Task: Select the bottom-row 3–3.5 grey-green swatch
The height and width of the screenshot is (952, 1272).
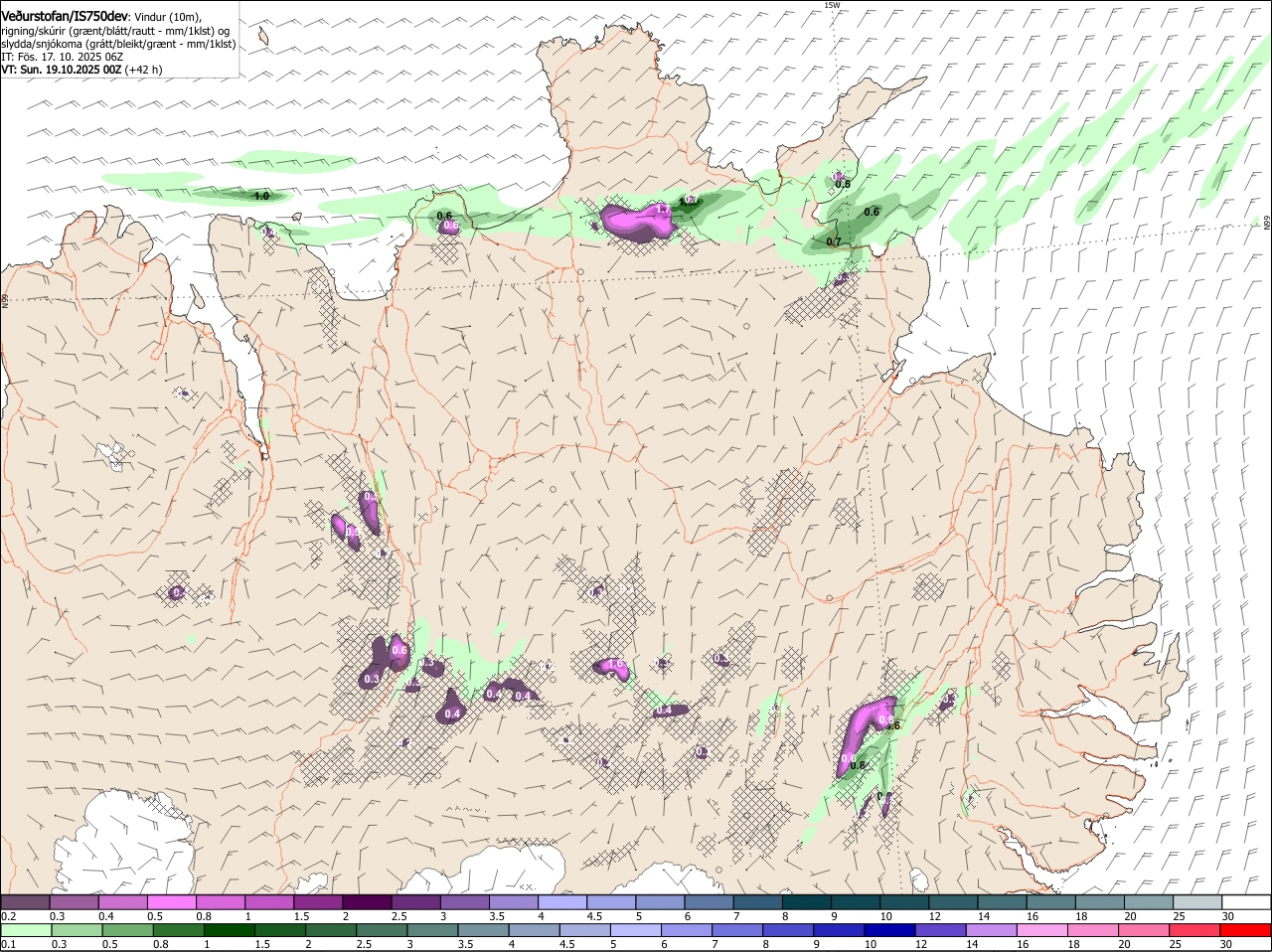Action: click(431, 930)
